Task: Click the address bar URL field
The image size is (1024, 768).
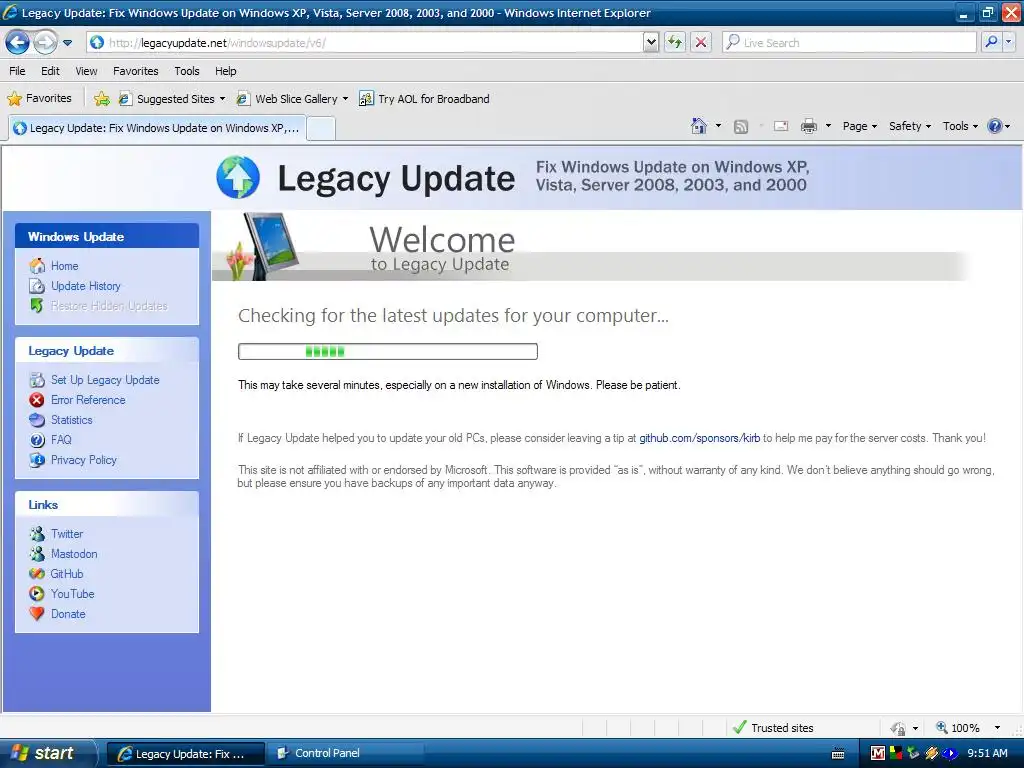Action: (364, 43)
